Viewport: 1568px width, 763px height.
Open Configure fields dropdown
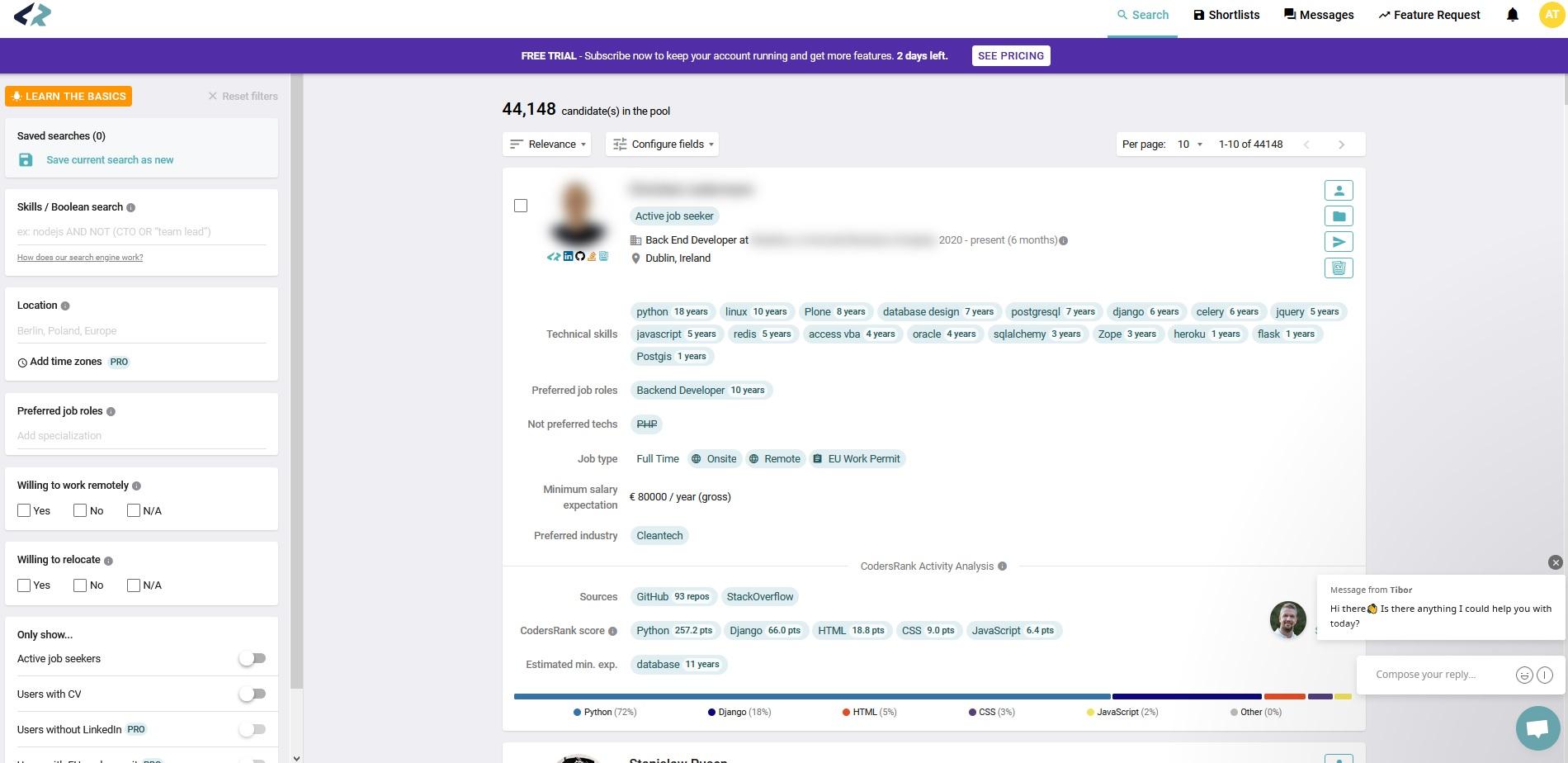(662, 144)
